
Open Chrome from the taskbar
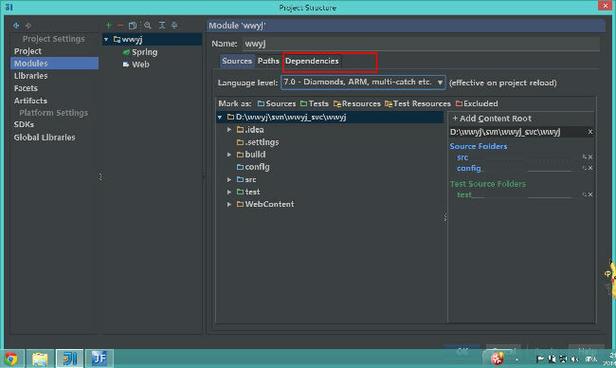[11, 359]
